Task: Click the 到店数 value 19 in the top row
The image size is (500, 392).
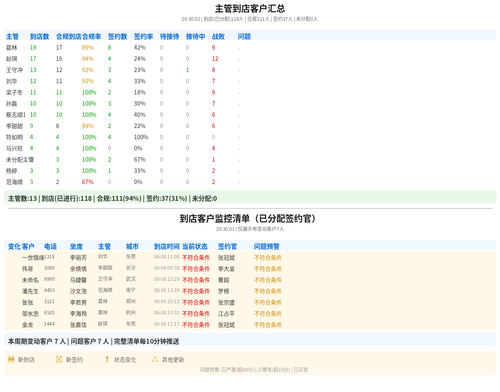Action: (x=33, y=48)
